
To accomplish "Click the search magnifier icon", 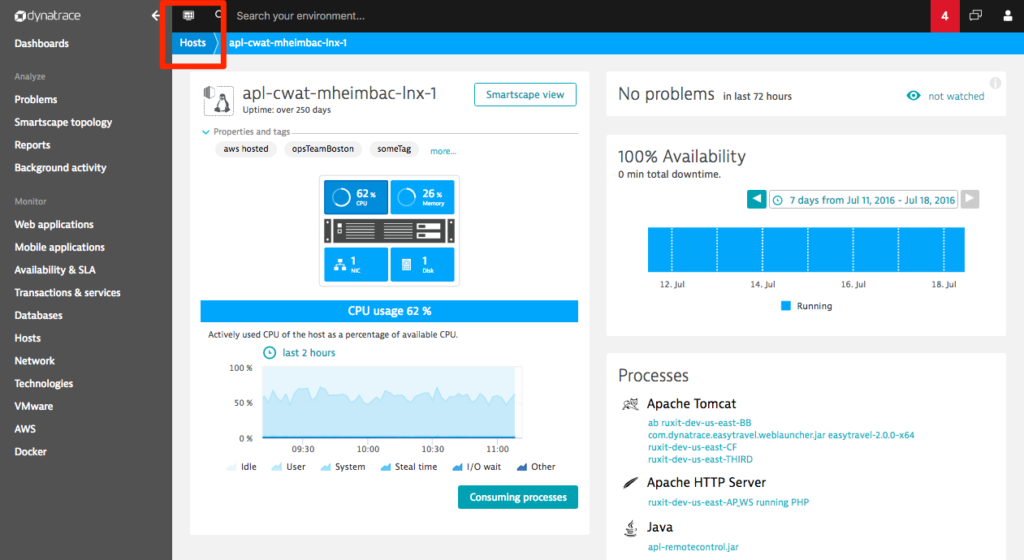I will [219, 14].
